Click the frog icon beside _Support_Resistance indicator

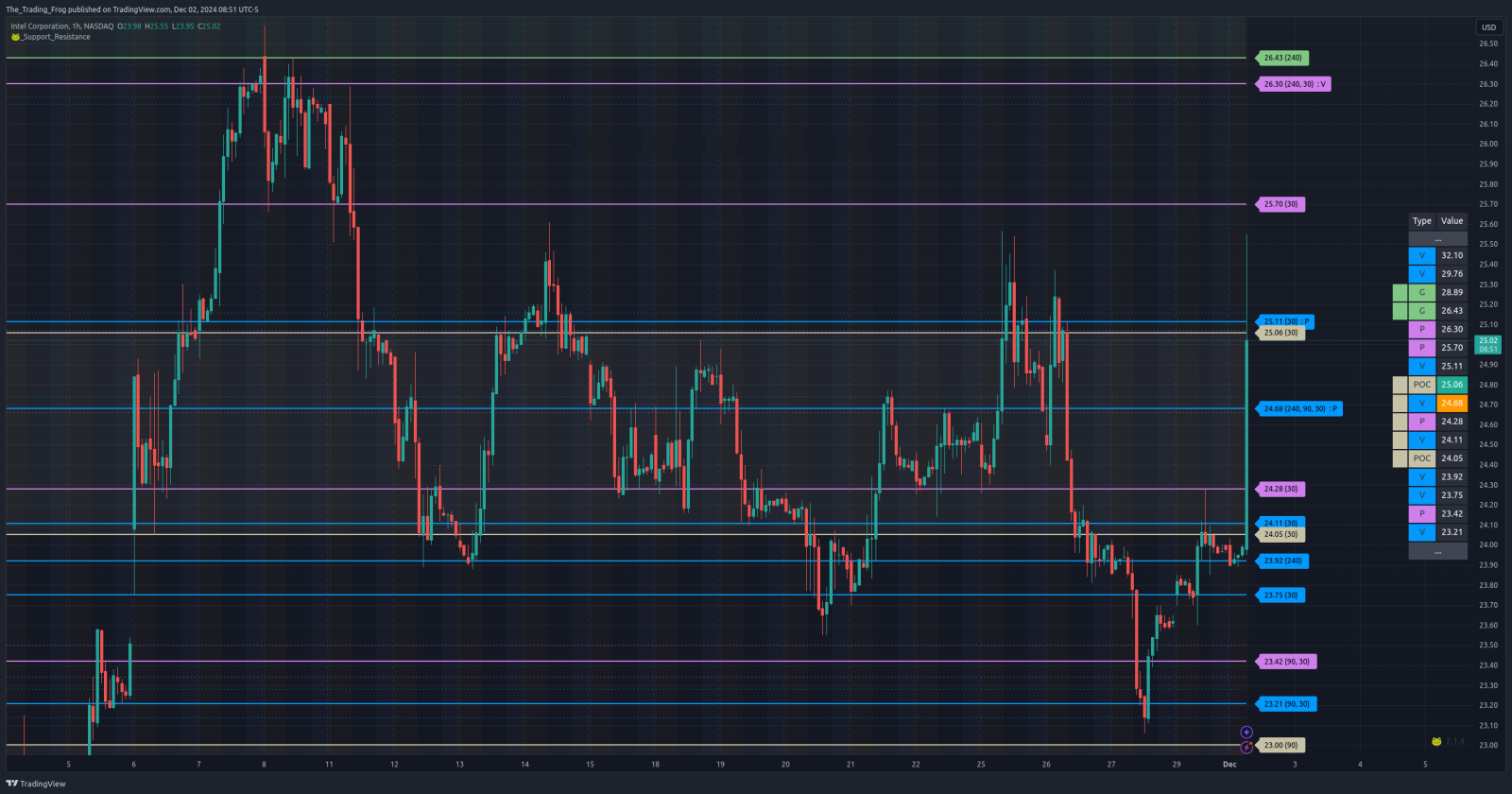pos(15,37)
